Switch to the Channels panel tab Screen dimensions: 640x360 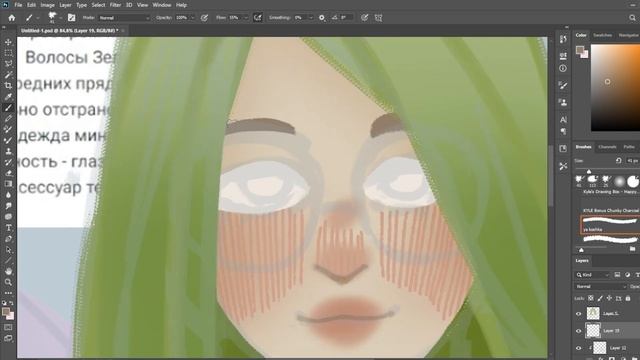point(607,147)
